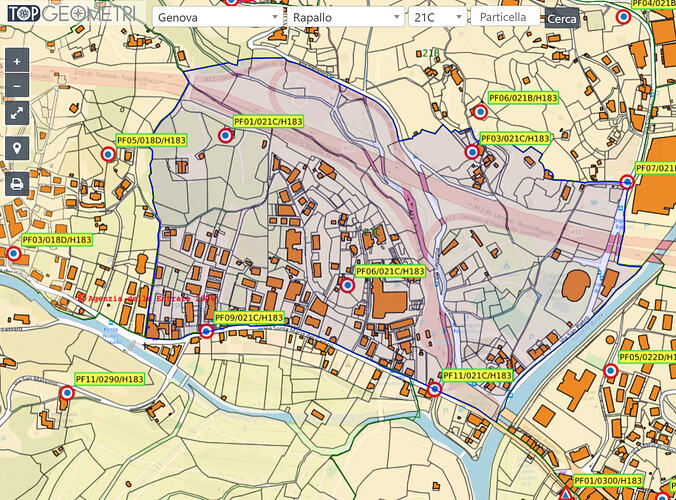Click the PF11/0290/H183 point marker
The height and width of the screenshot is (500, 676).
[67, 395]
